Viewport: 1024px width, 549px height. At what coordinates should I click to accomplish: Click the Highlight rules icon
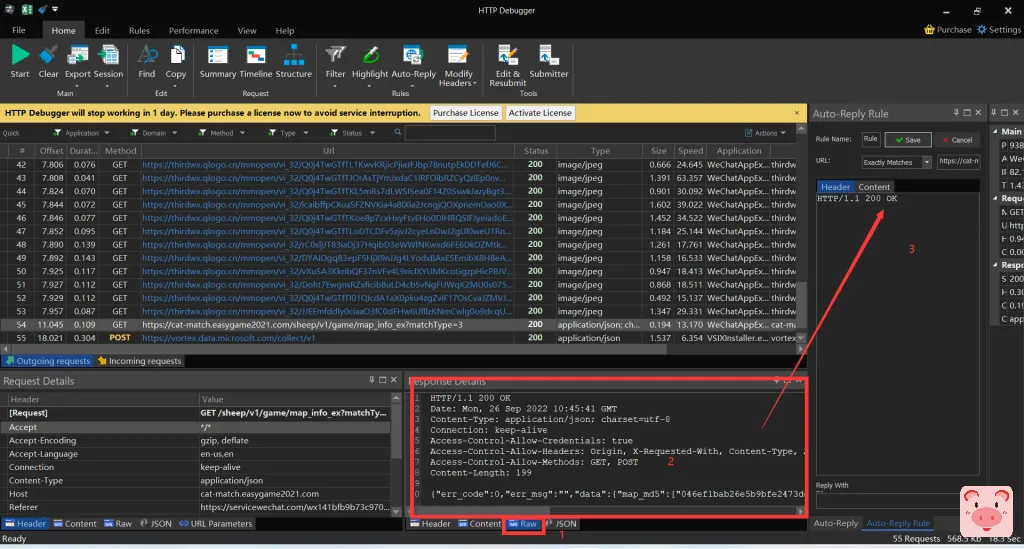(x=370, y=55)
